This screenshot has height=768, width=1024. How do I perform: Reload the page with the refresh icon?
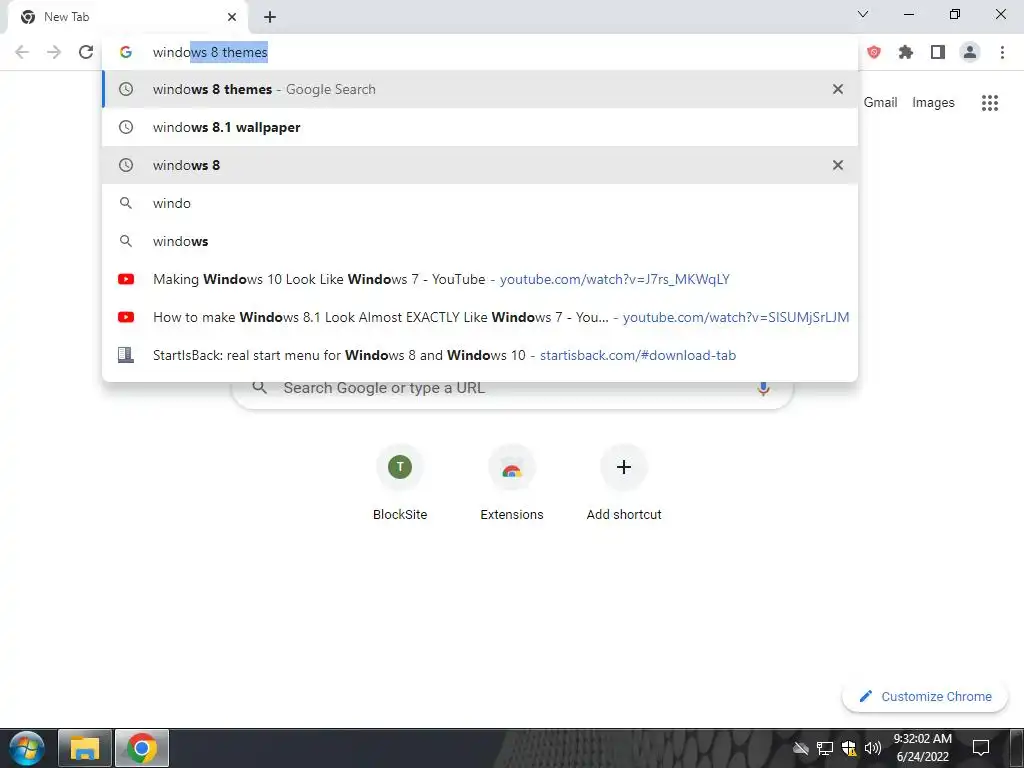coord(86,52)
